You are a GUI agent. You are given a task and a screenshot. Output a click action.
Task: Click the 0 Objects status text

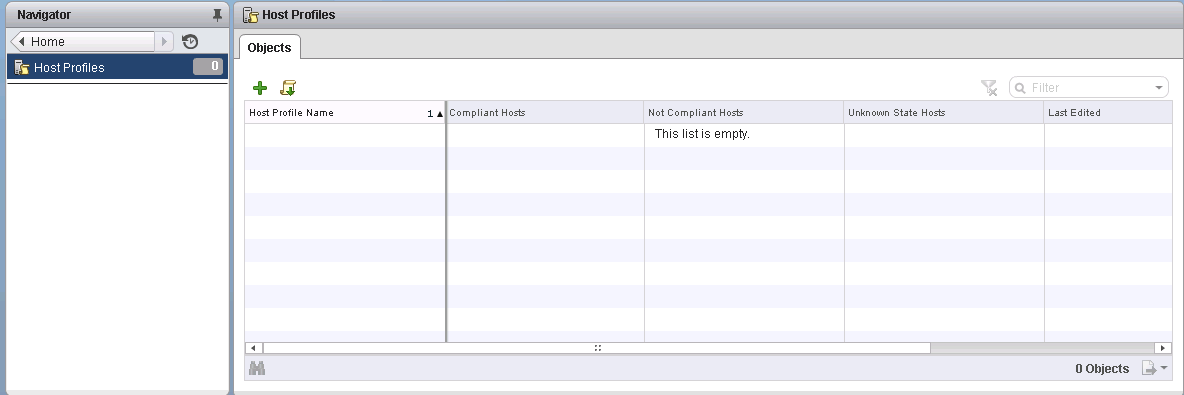click(x=1102, y=369)
